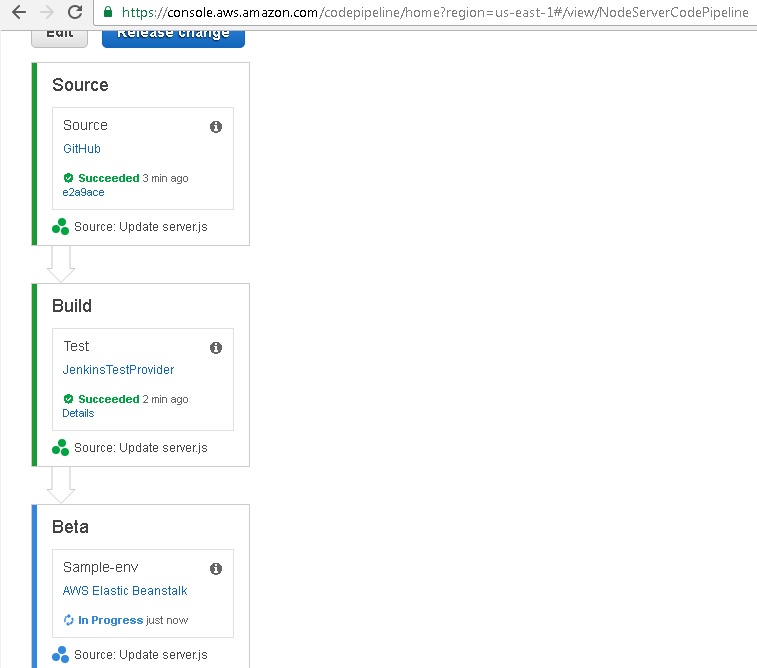Click the In Progress spinner icon

click(x=69, y=620)
